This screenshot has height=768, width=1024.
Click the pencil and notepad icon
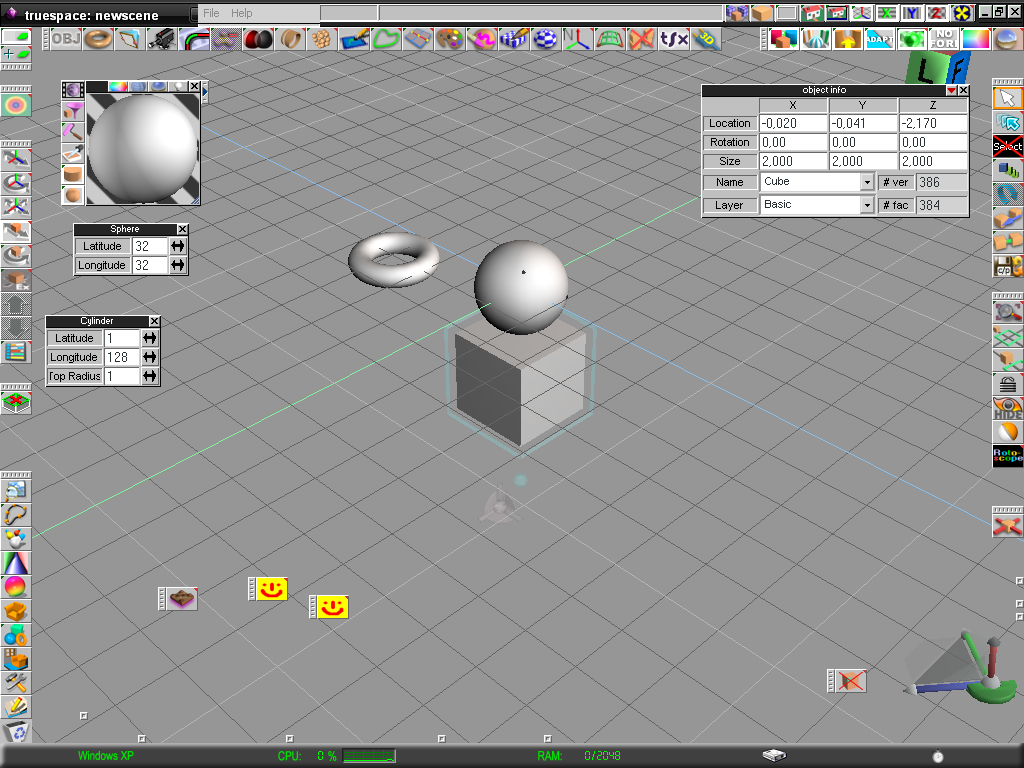click(16, 707)
